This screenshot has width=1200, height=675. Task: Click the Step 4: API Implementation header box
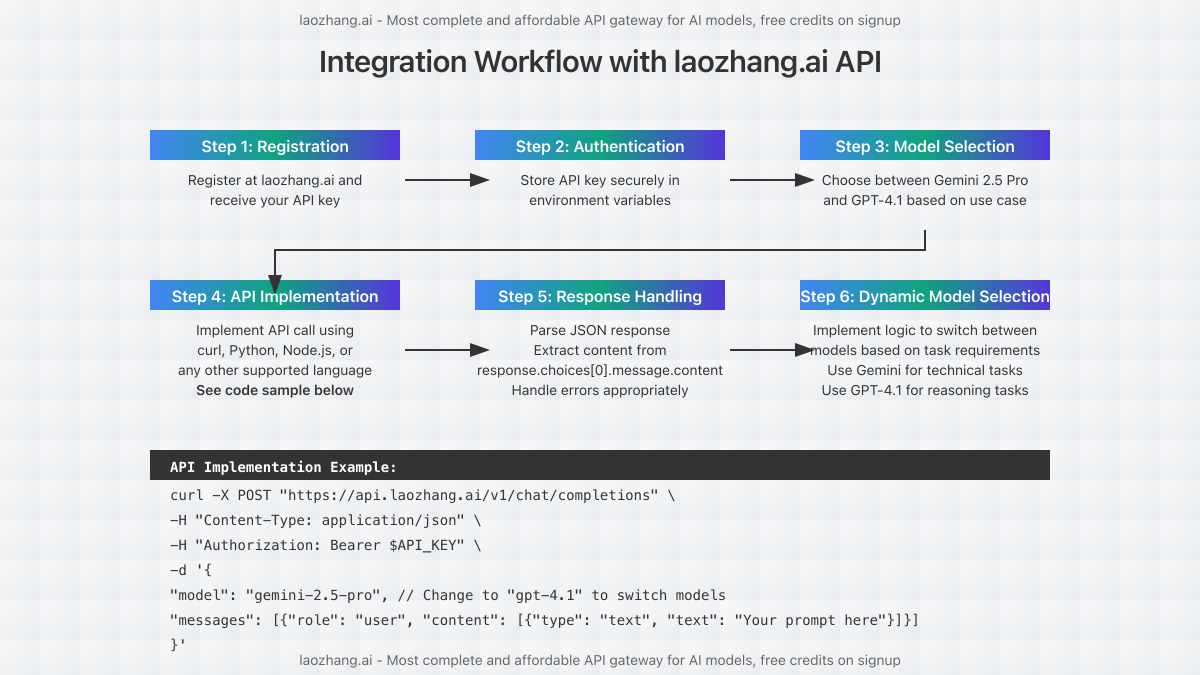[x=275, y=295]
